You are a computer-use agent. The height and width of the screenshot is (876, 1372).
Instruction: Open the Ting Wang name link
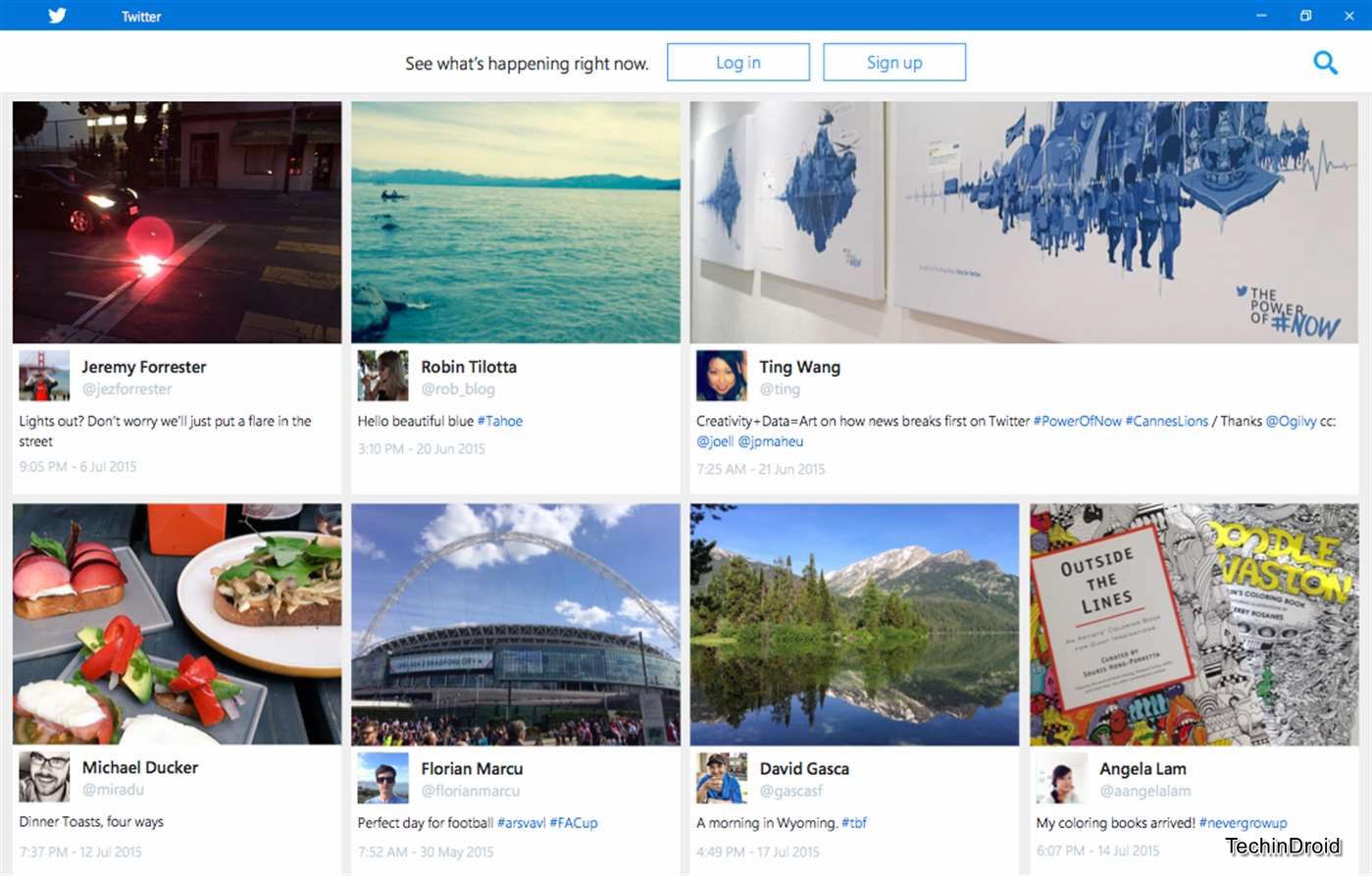[799, 367]
